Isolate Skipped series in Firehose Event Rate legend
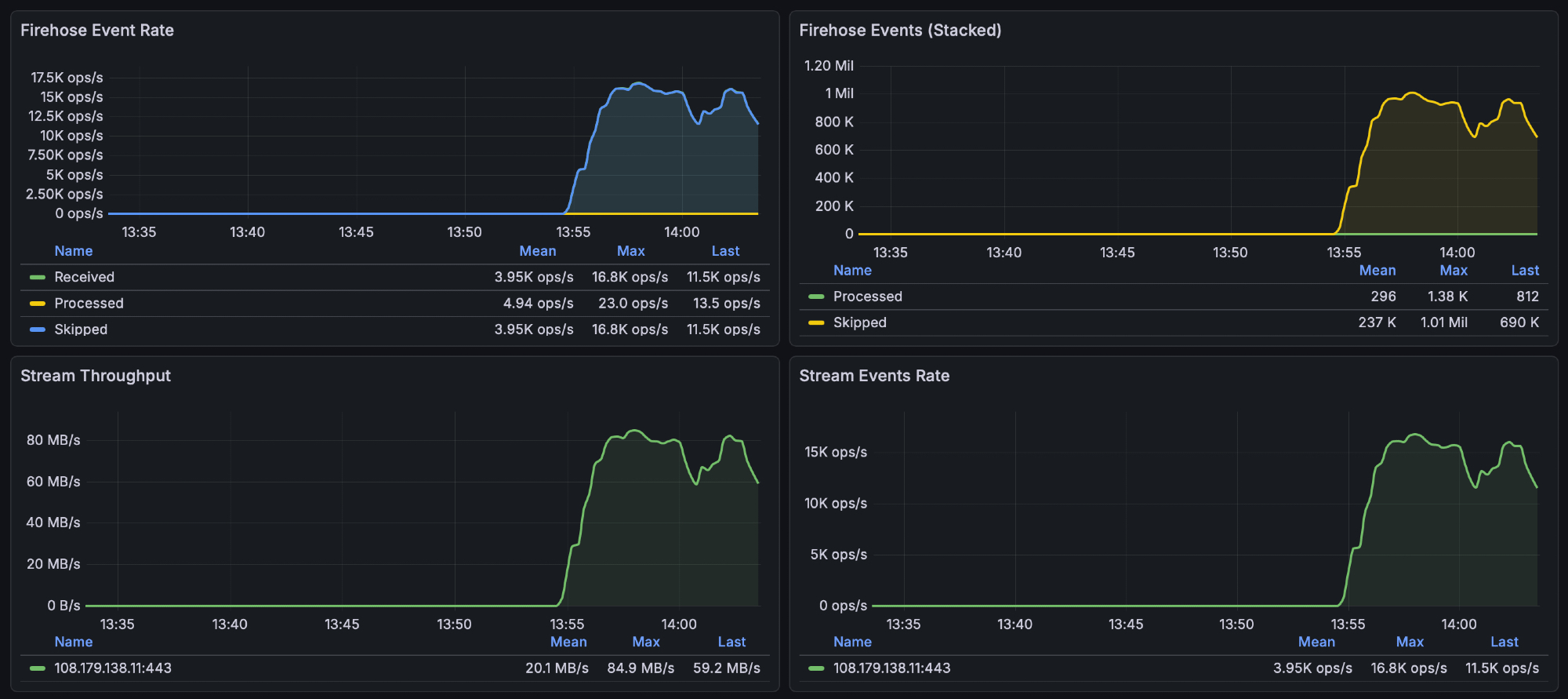1568x699 pixels. click(x=81, y=329)
